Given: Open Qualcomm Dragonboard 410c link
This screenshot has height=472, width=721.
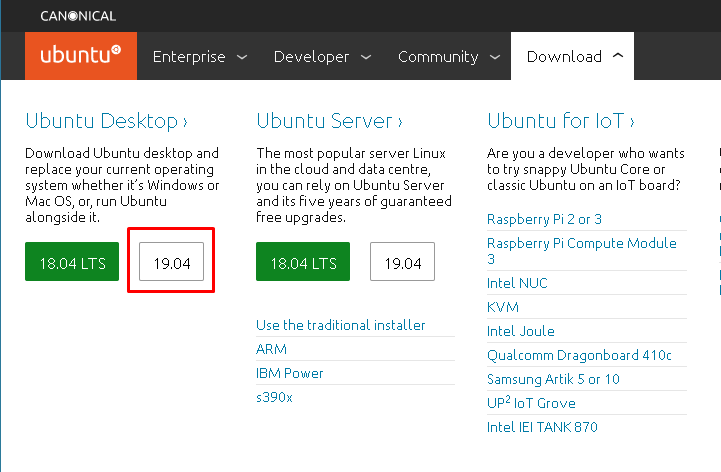Looking at the screenshot, I should pos(579,355).
